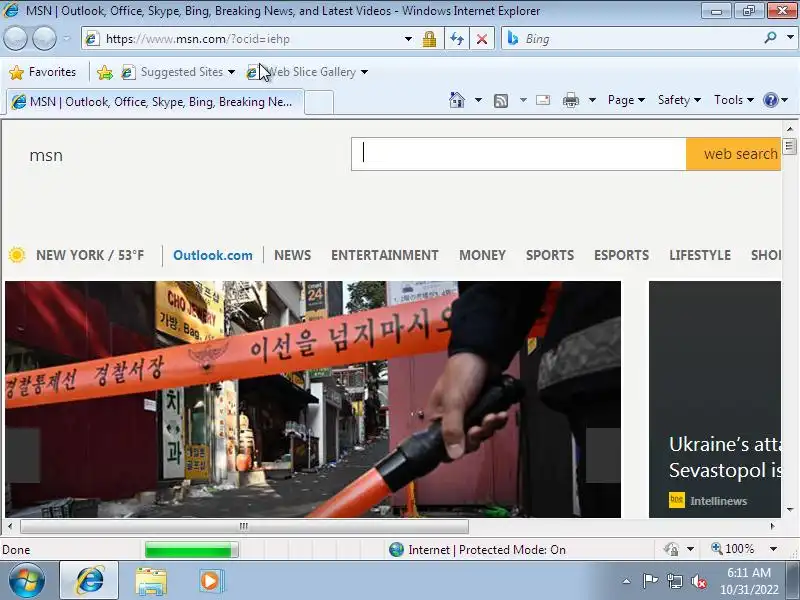Click the vertical scrollbar up arrow
The width and height of the screenshot is (800, 600).
(790, 129)
